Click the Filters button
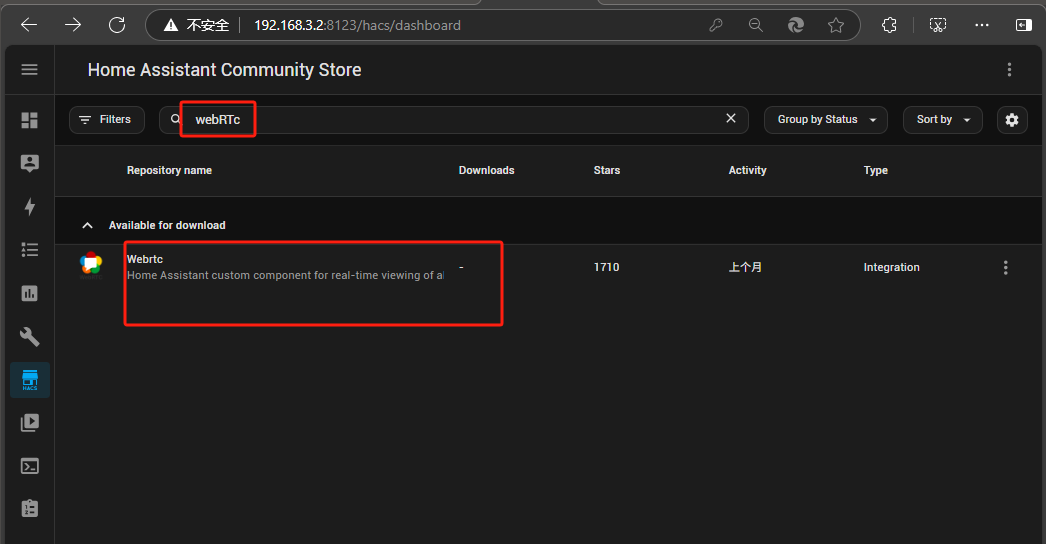The width and height of the screenshot is (1046, 544). [106, 120]
